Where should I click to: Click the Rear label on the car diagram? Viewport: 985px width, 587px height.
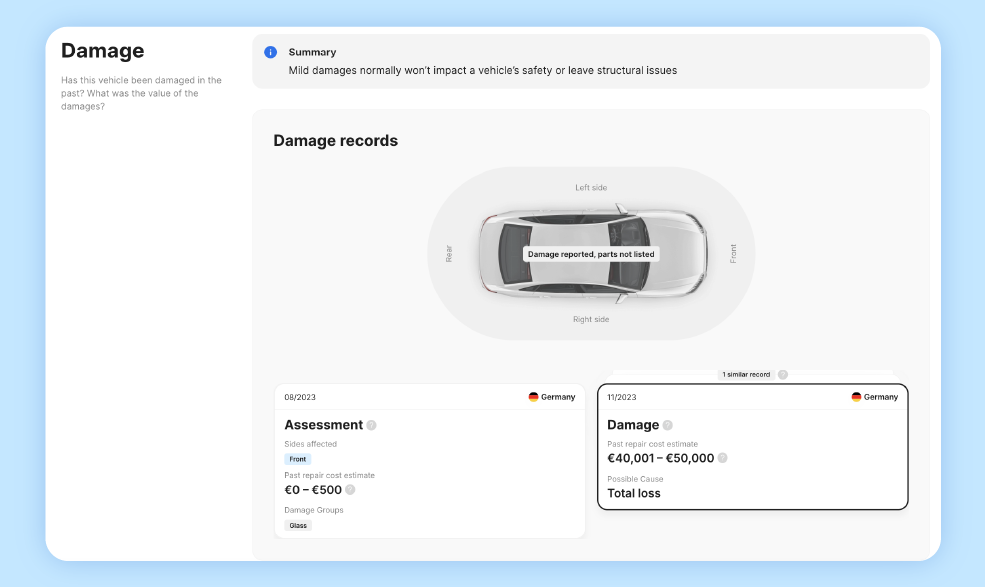[x=449, y=254]
